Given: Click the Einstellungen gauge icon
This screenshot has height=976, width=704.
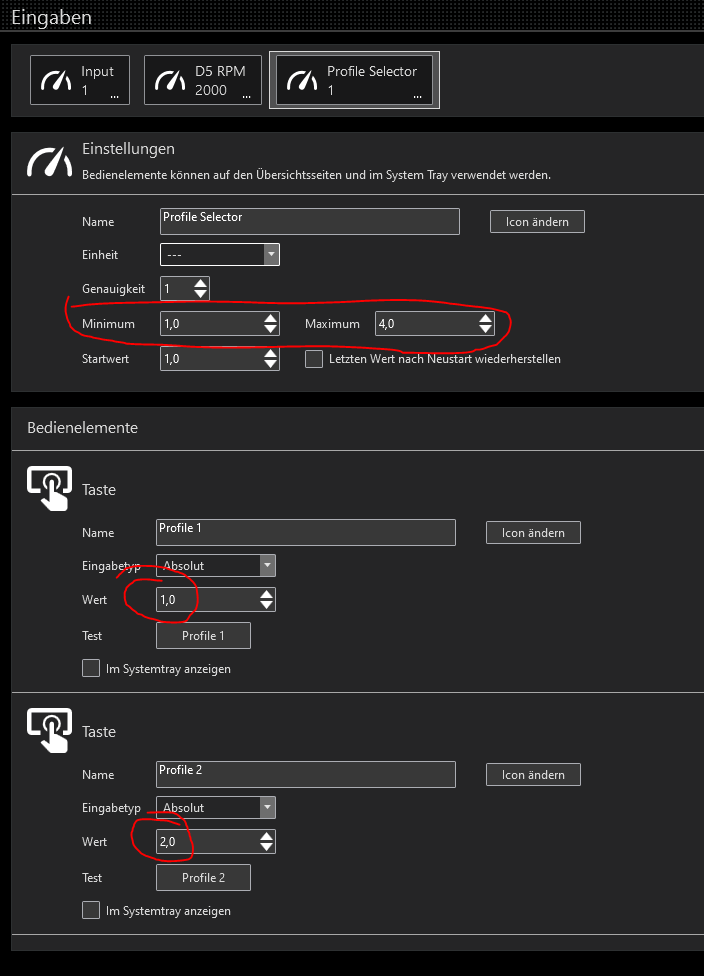Looking at the screenshot, I should click(x=49, y=163).
